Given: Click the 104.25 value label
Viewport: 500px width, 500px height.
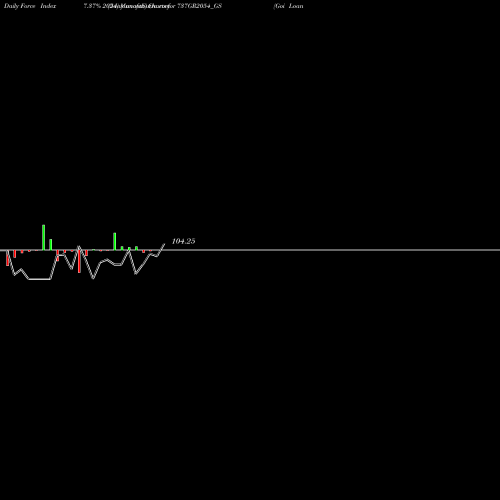Looking at the screenshot, I should pos(183,241).
